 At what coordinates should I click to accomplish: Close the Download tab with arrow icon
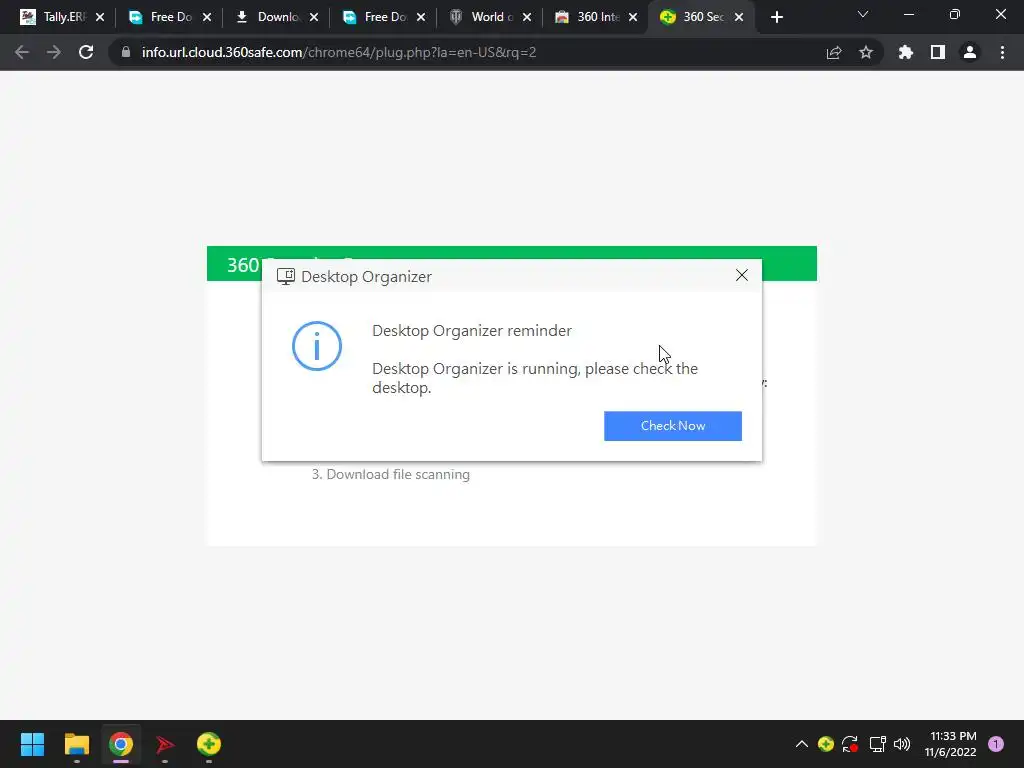pos(314,18)
